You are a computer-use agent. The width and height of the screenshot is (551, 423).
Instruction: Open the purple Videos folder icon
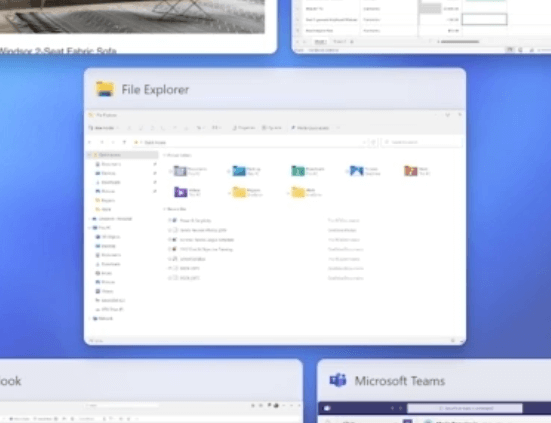(181, 192)
